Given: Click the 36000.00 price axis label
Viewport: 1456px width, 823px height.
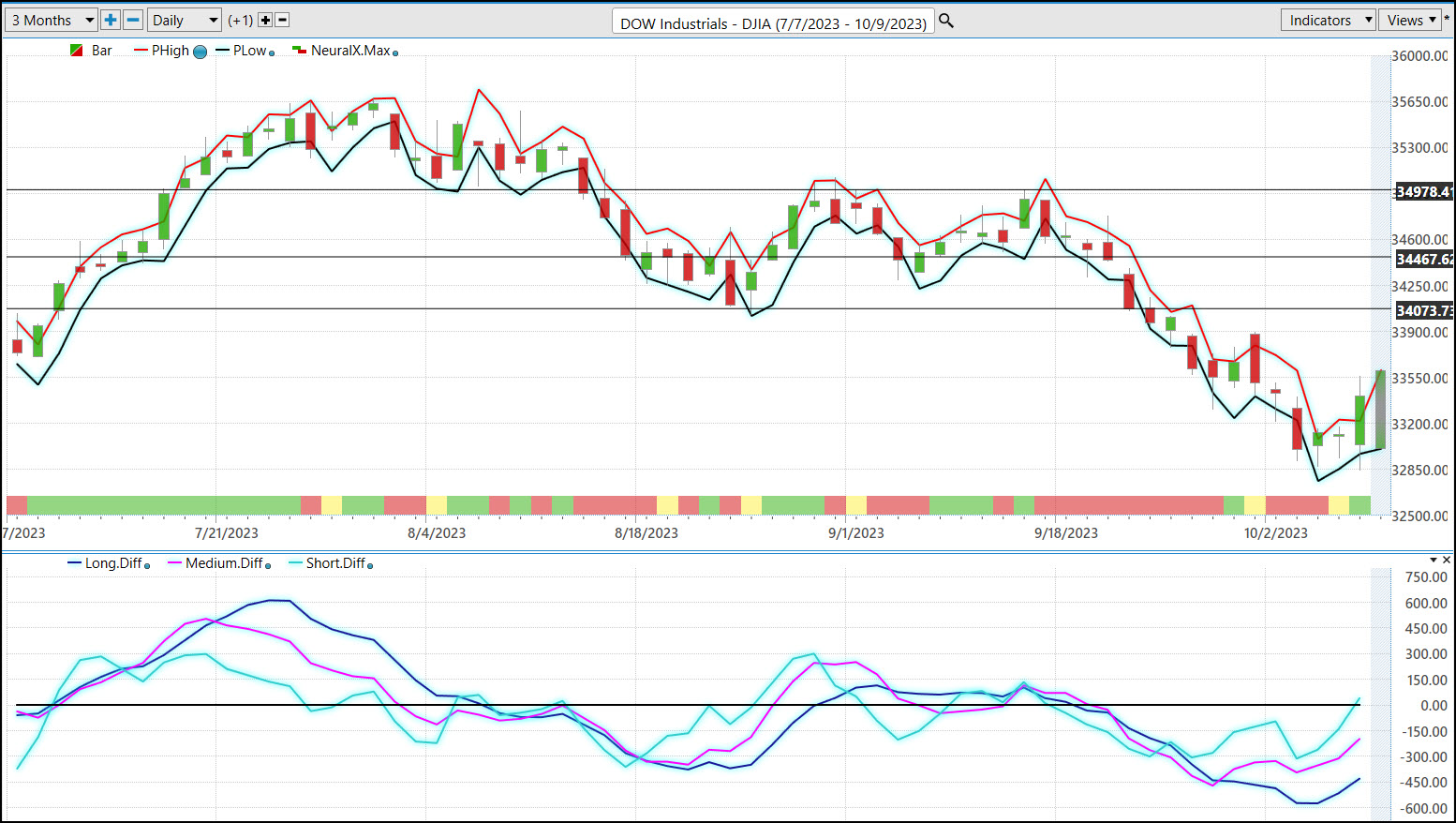Looking at the screenshot, I should coord(1420,56).
